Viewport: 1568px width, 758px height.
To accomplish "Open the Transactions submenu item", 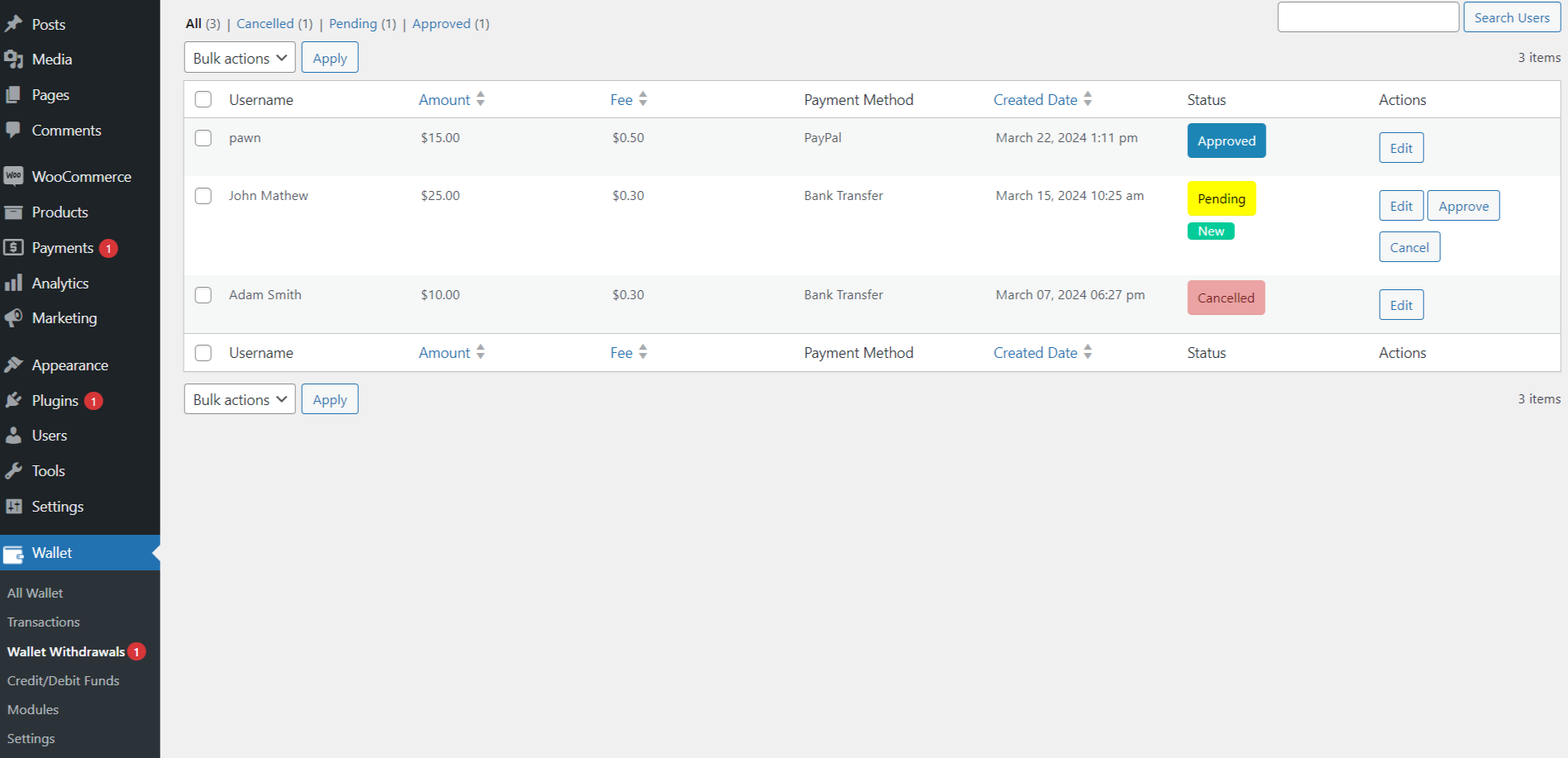I will pyautogui.click(x=43, y=622).
